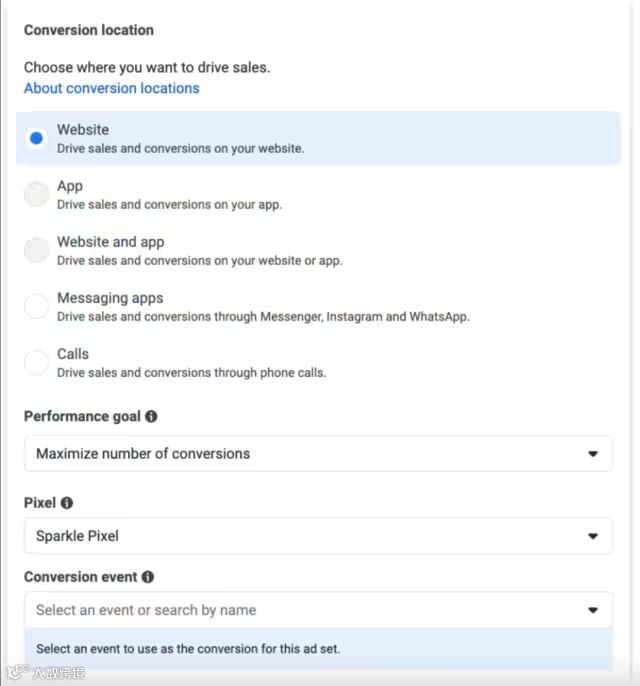Click the Messaging apps label text
Image resolution: width=640 pixels, height=686 pixels.
tap(110, 298)
